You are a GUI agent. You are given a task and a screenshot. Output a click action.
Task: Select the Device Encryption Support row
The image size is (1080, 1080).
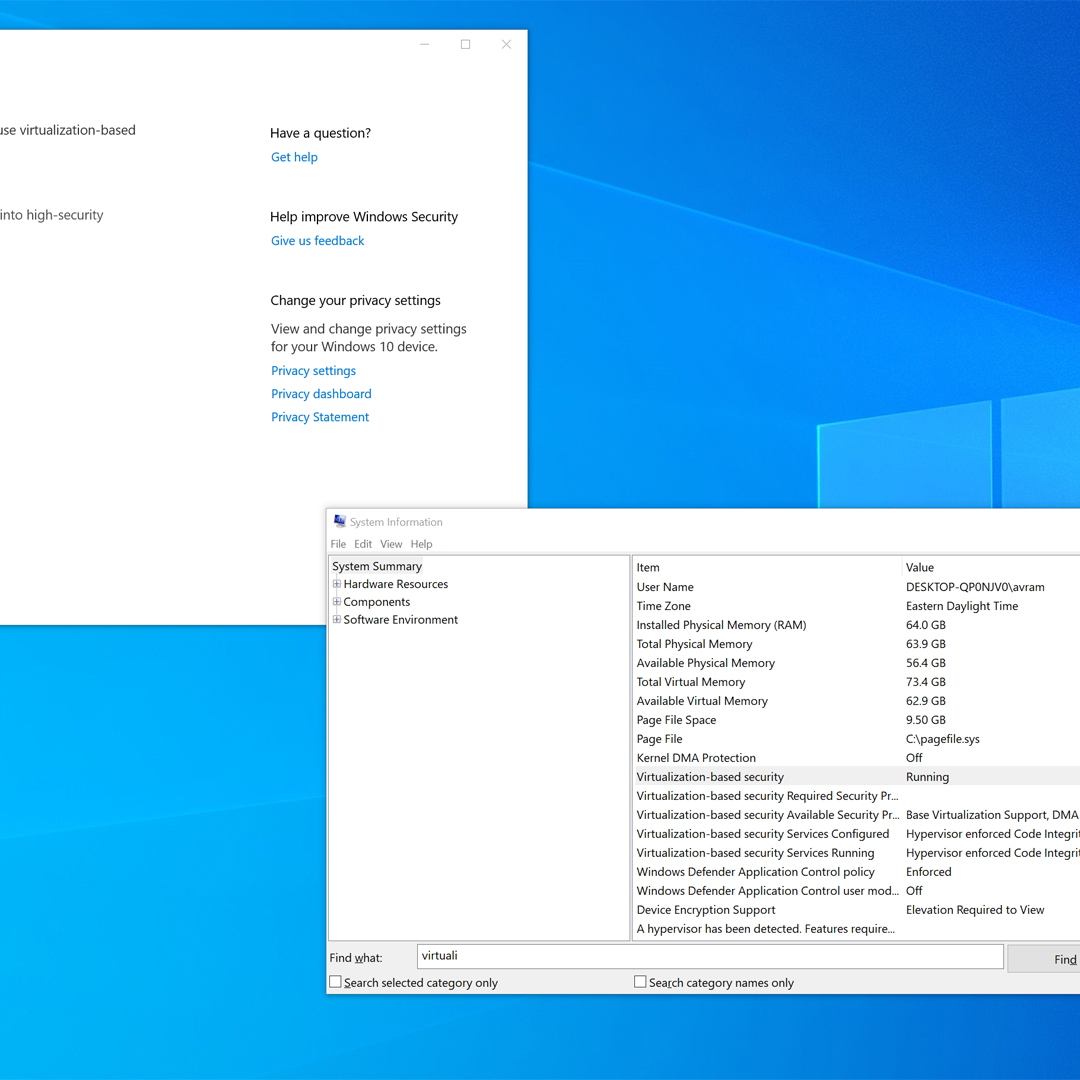coord(856,910)
